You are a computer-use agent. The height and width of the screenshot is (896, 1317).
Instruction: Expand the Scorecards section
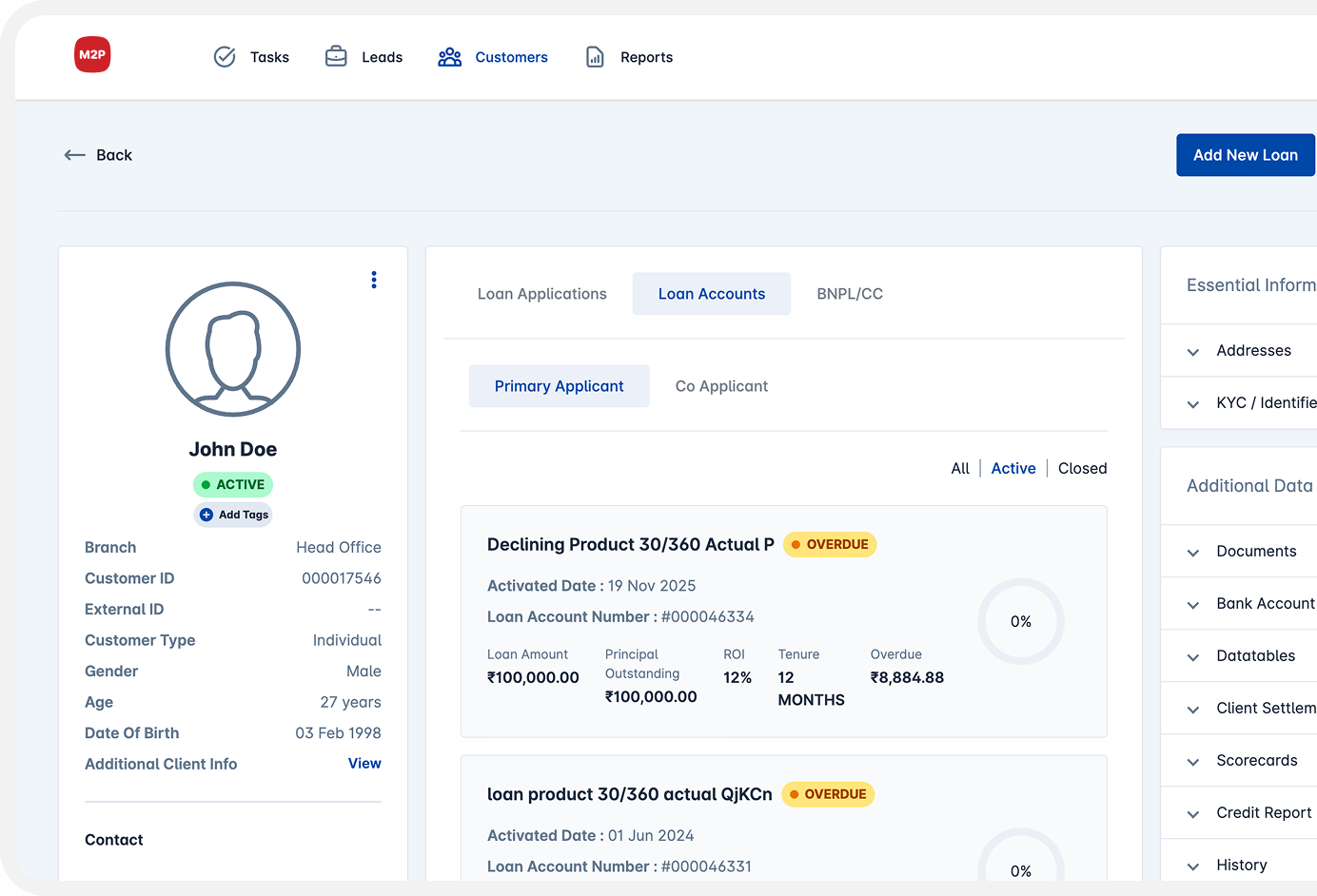(1239, 761)
